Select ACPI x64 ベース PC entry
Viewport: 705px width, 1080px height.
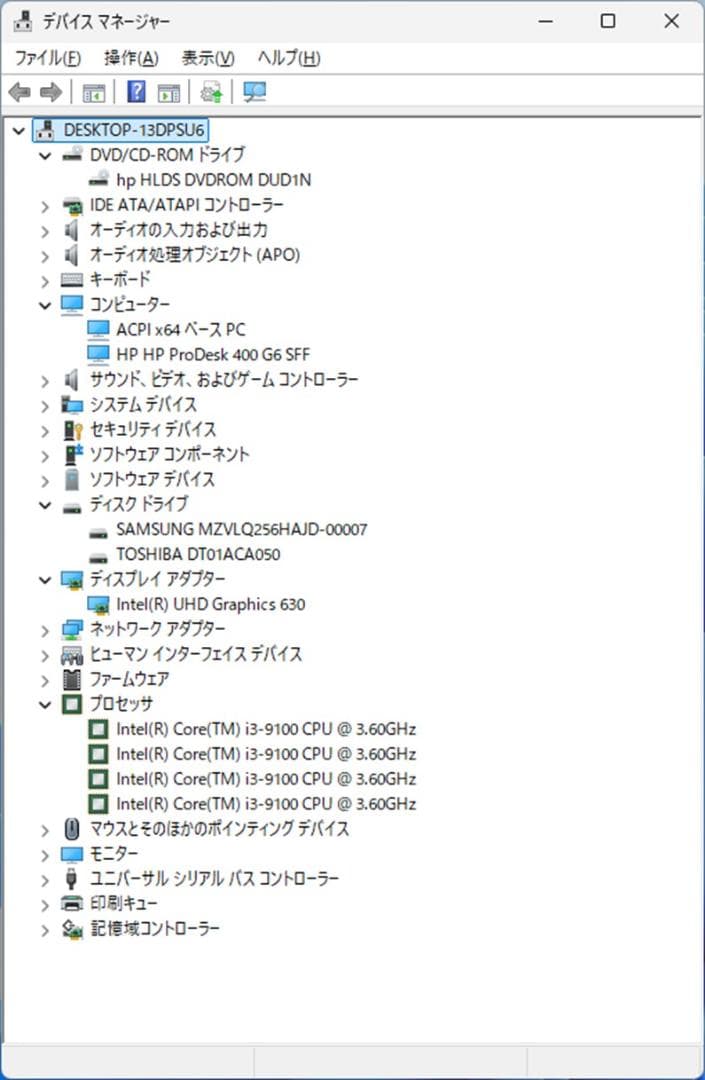coord(180,329)
